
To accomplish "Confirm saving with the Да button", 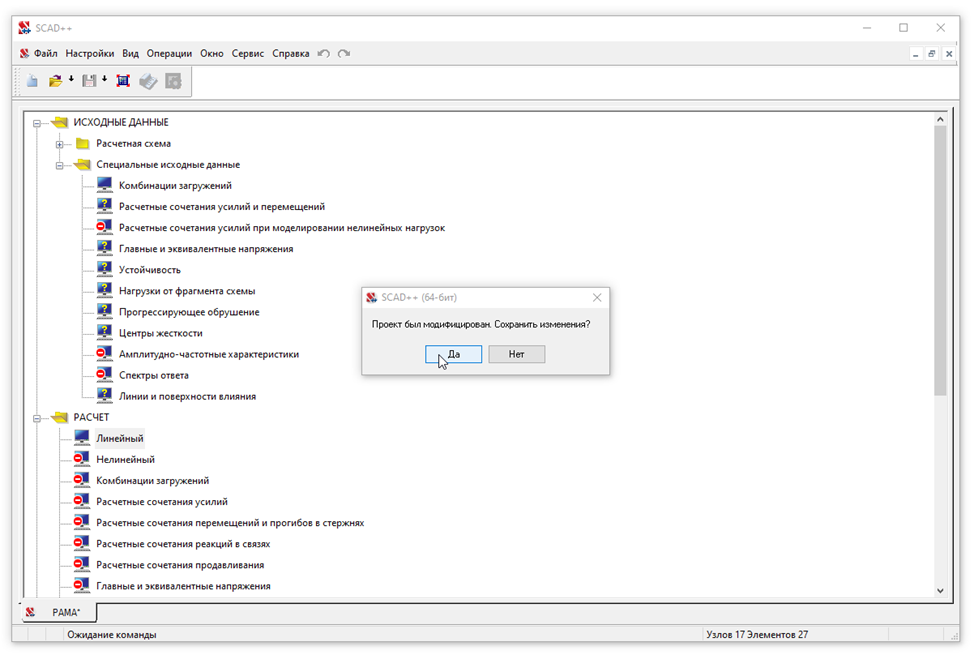I will 453,354.
